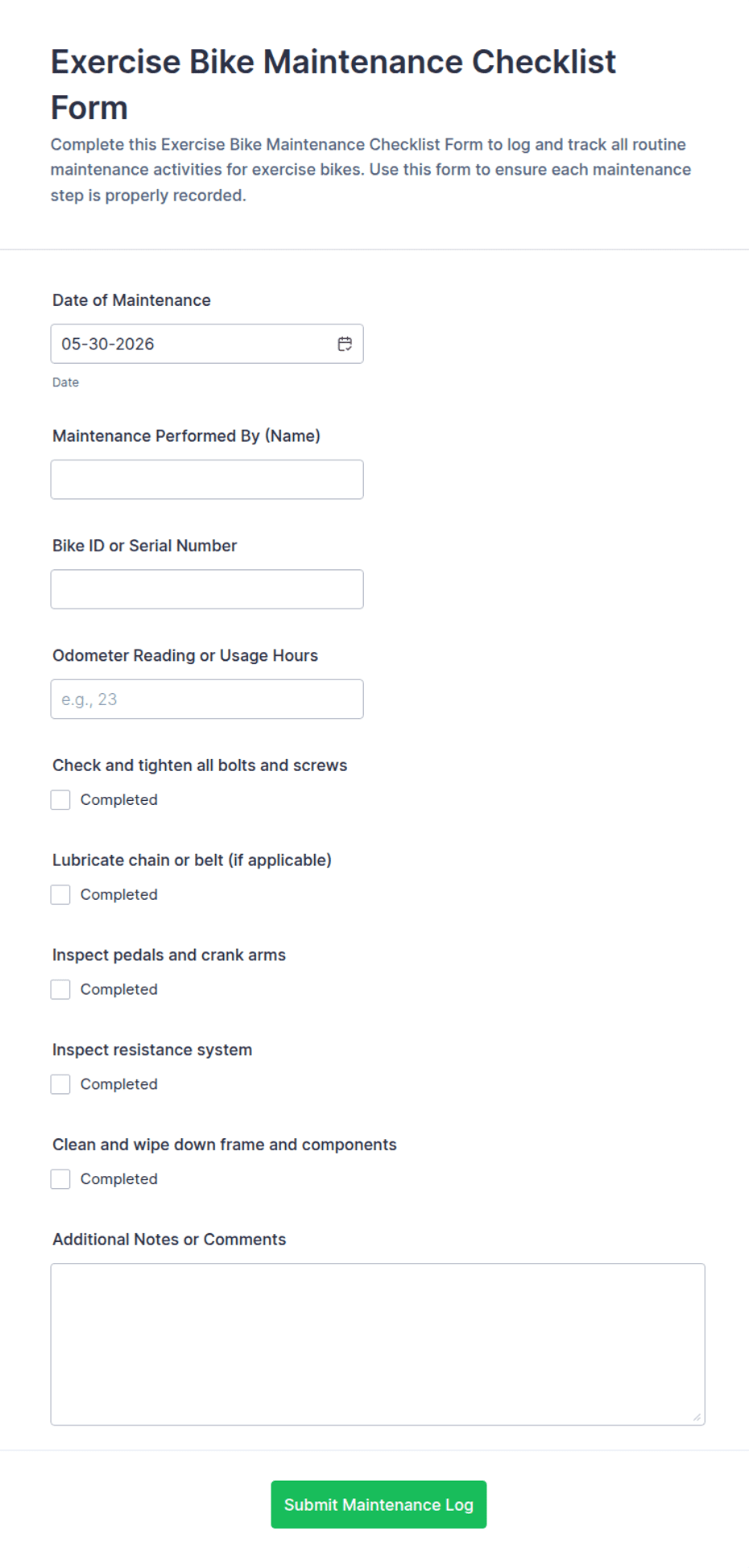Viewport: 749px width, 1568px height.
Task: Mark Inspect pedals and crank arms completed
Action: [60, 989]
